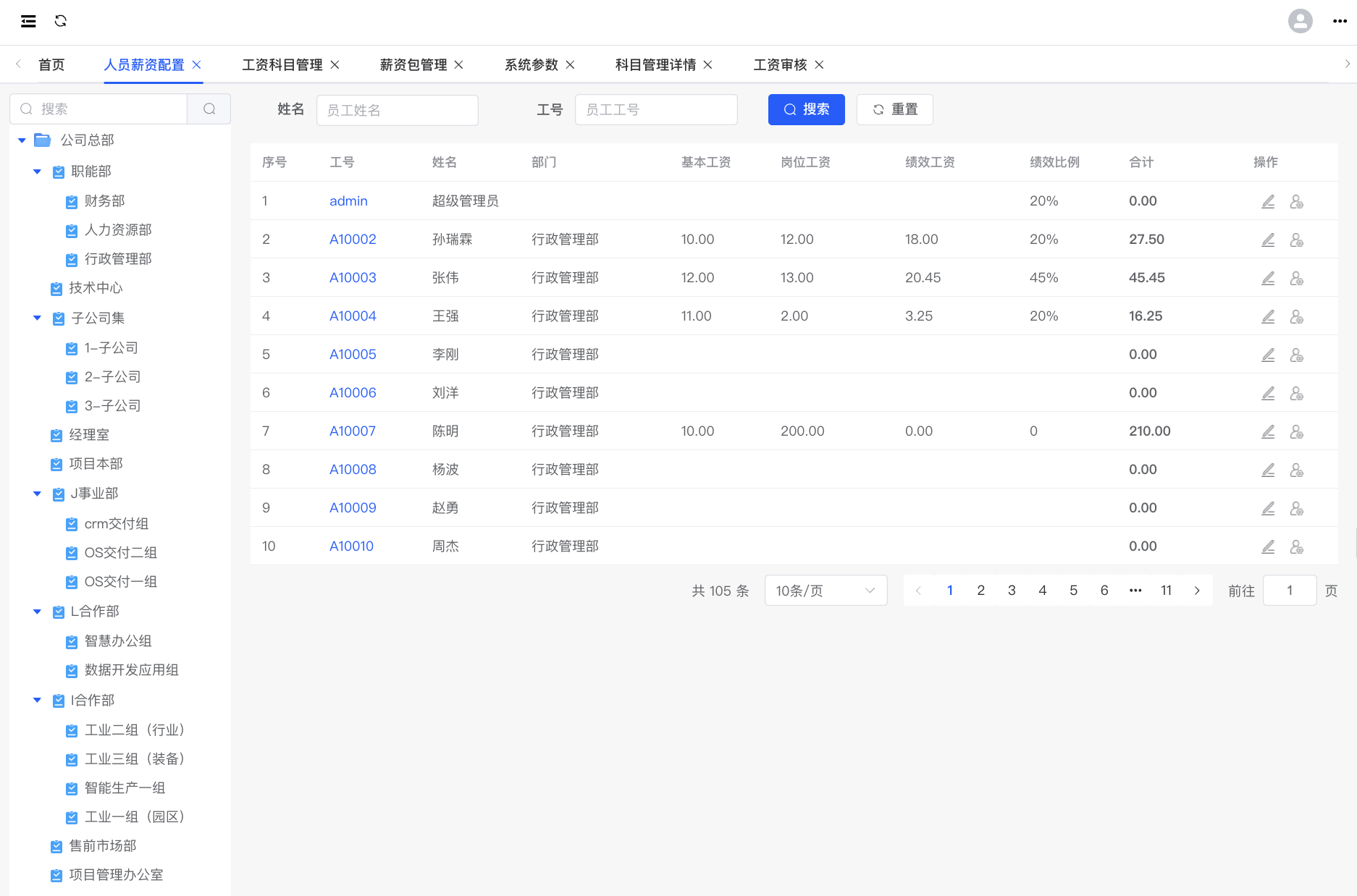Edit salary for 陈明 row
The image size is (1357, 896).
[1268, 431]
